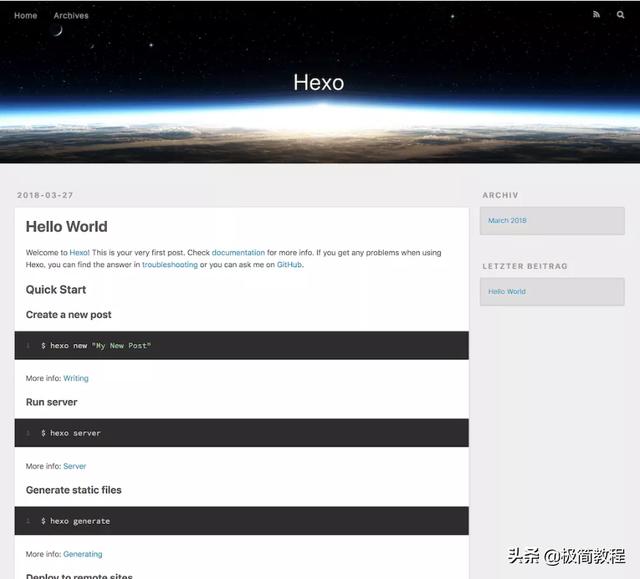Open the Server more info link

(75, 466)
